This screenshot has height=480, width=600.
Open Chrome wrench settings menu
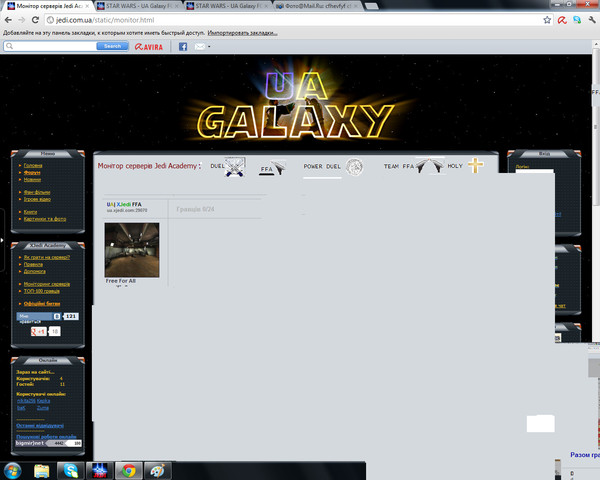click(x=592, y=20)
